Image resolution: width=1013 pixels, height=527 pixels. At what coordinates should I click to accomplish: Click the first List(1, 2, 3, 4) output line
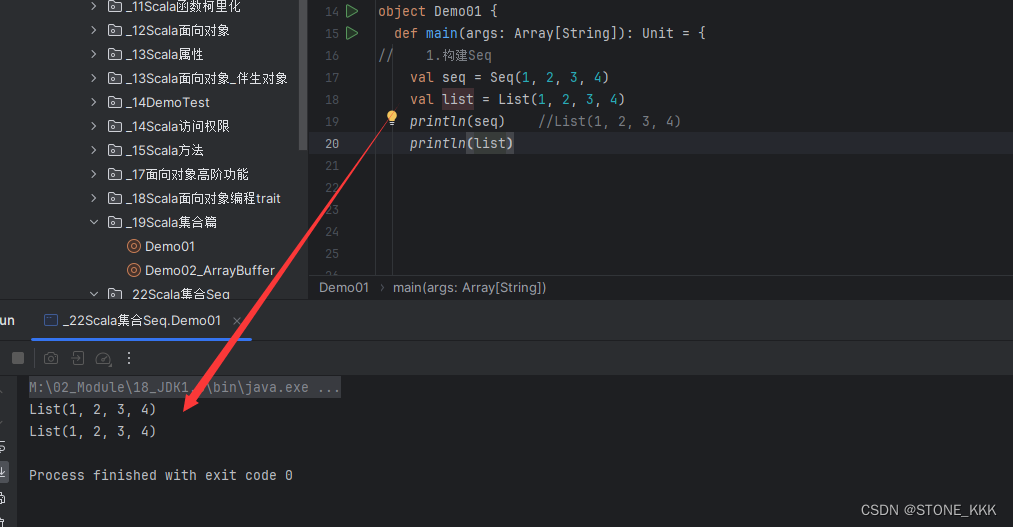(x=92, y=409)
